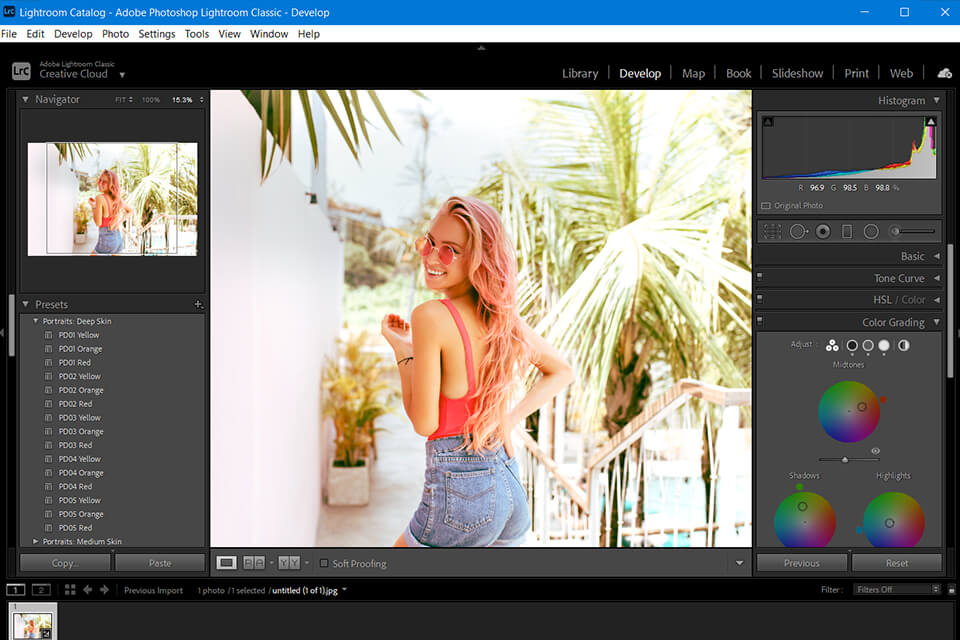Switch Color Grading to Highlights view
Screen dimensions: 960x640
click(x=883, y=345)
